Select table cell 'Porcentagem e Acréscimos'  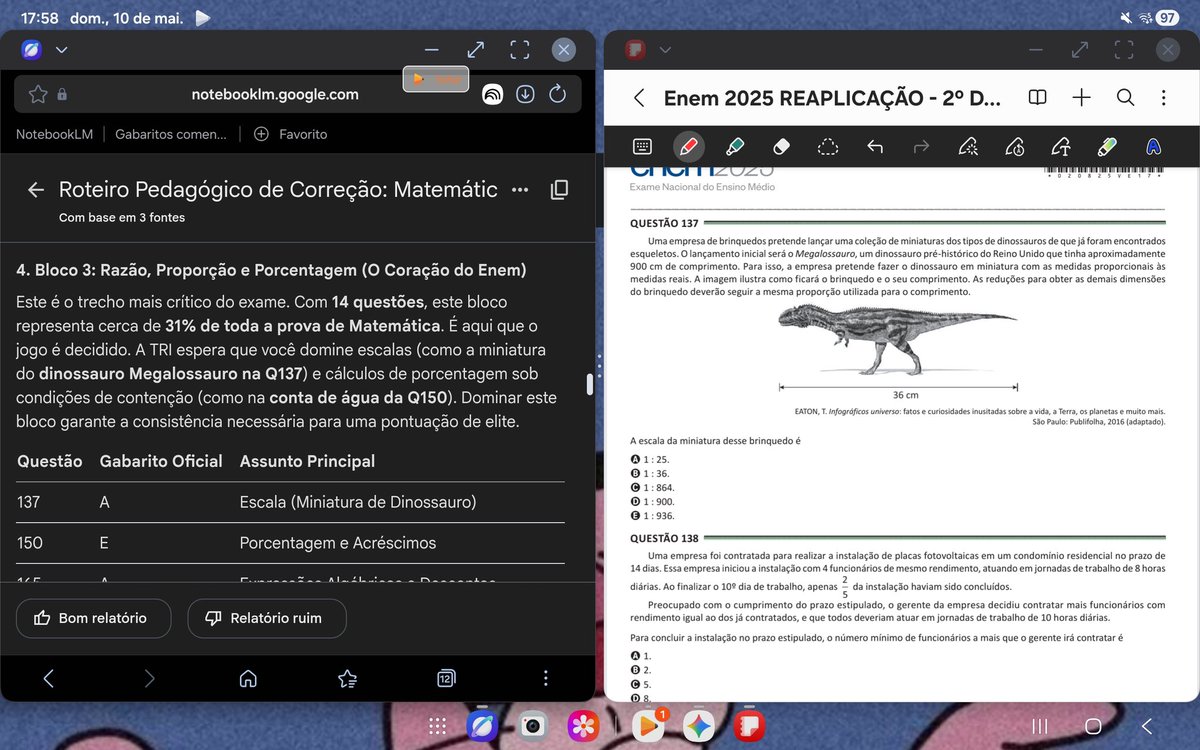click(x=338, y=543)
